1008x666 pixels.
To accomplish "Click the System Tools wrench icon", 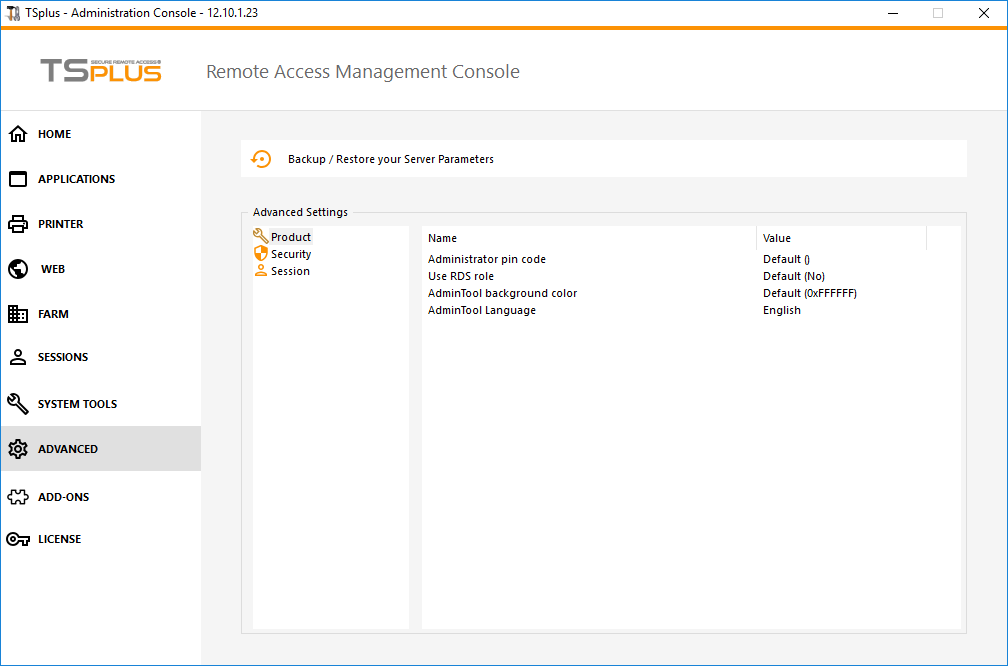I will pyautogui.click(x=18, y=404).
